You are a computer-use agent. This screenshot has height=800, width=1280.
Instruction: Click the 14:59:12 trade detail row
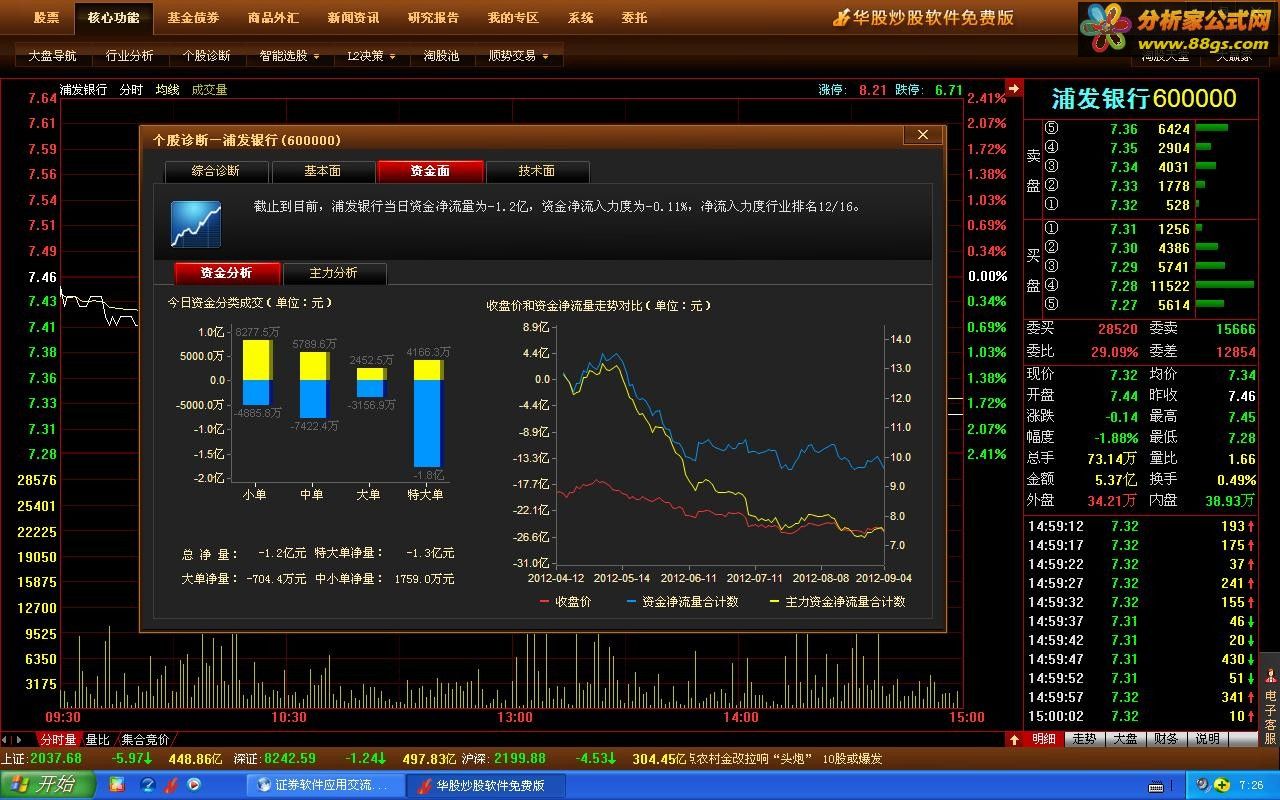point(1140,526)
